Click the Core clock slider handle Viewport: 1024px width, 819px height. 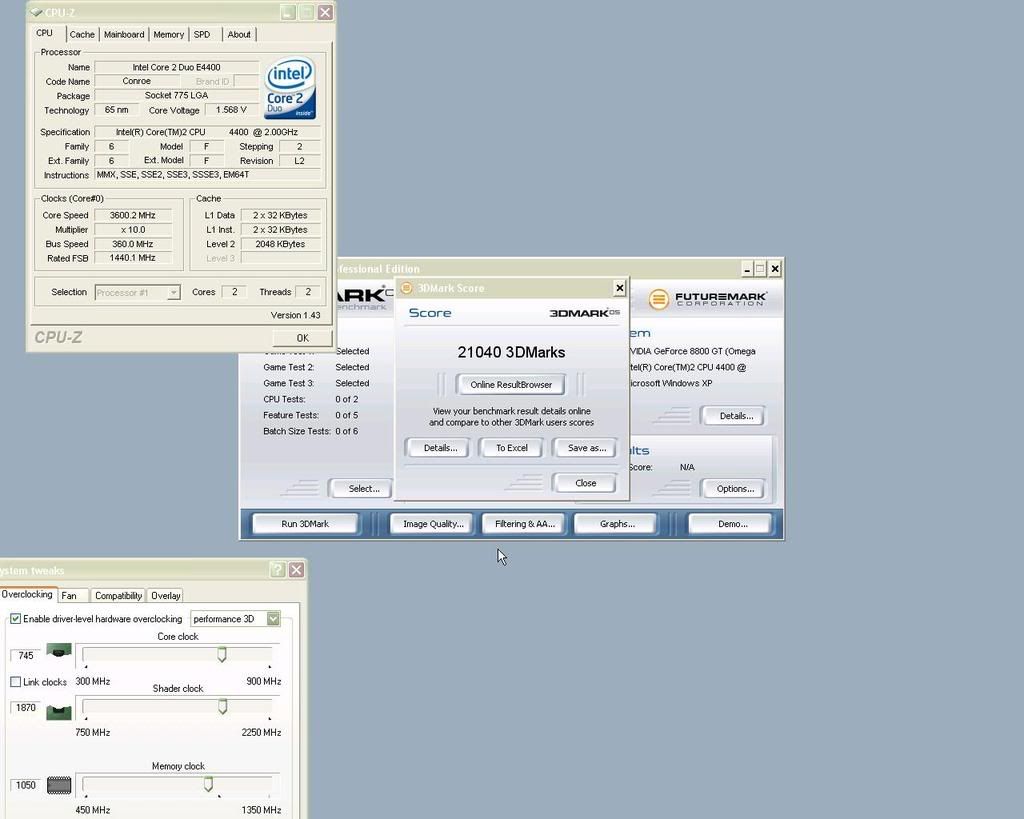tap(222, 654)
